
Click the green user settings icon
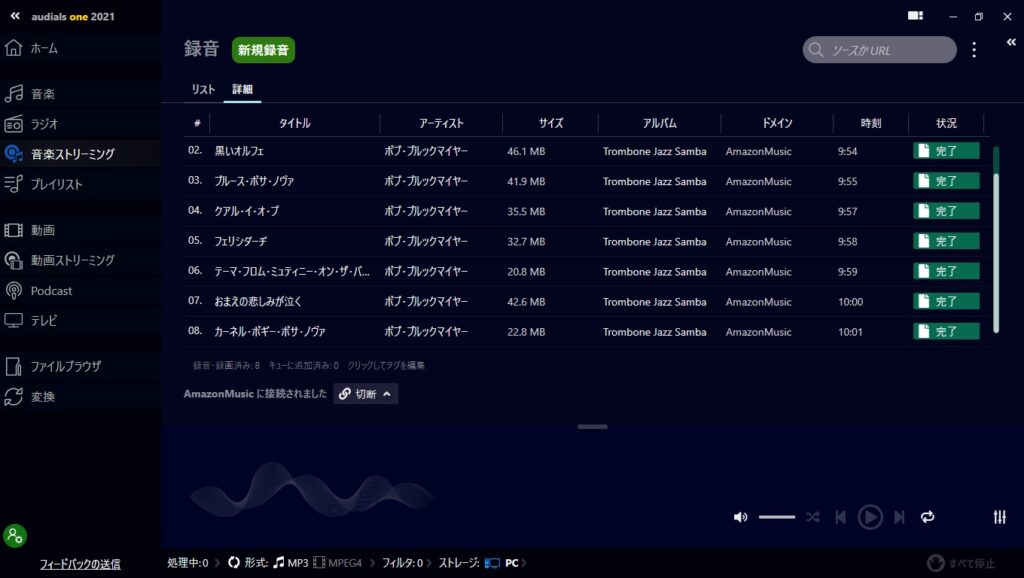pos(15,536)
